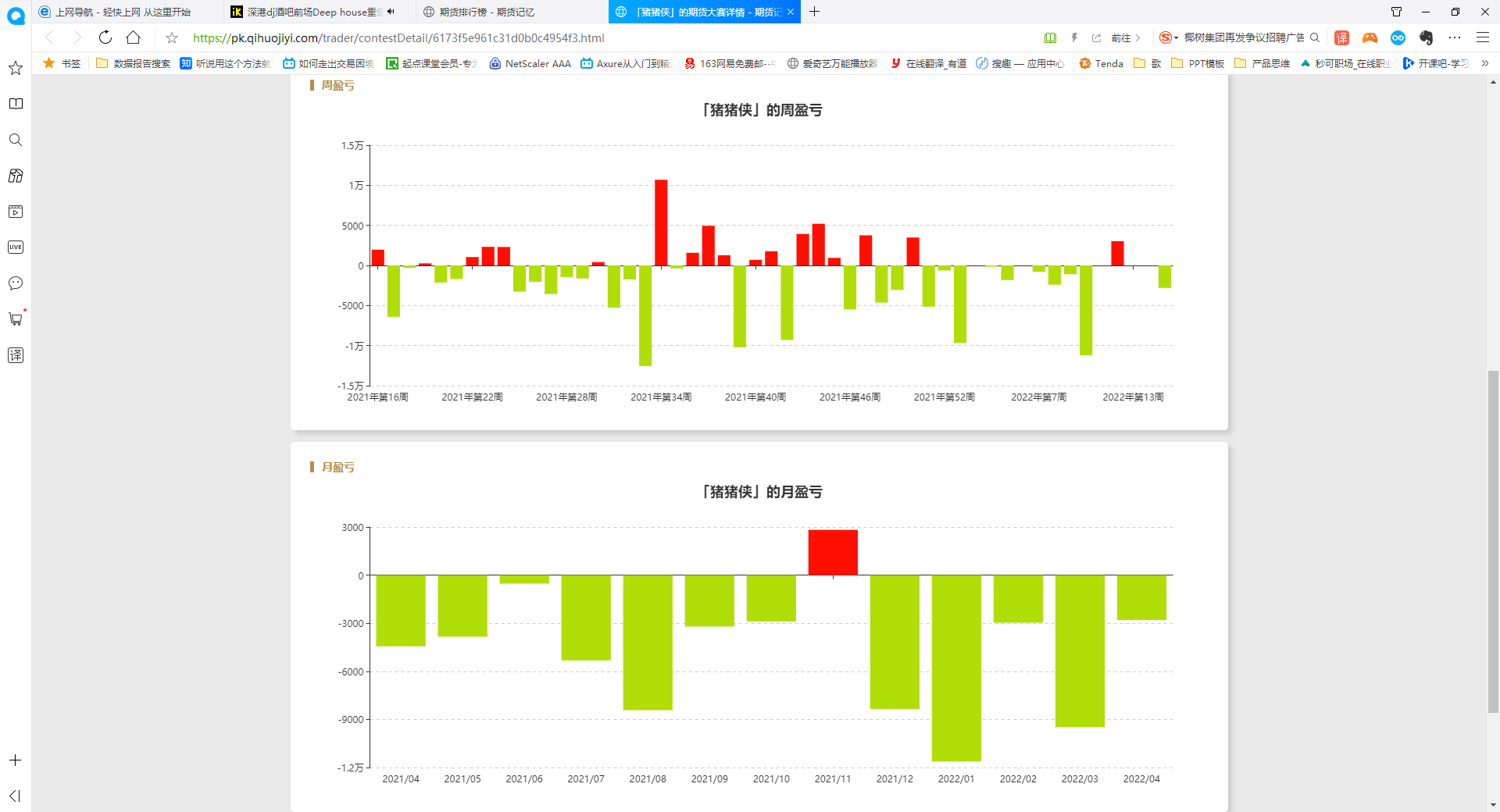Reload the current page

click(x=105, y=37)
